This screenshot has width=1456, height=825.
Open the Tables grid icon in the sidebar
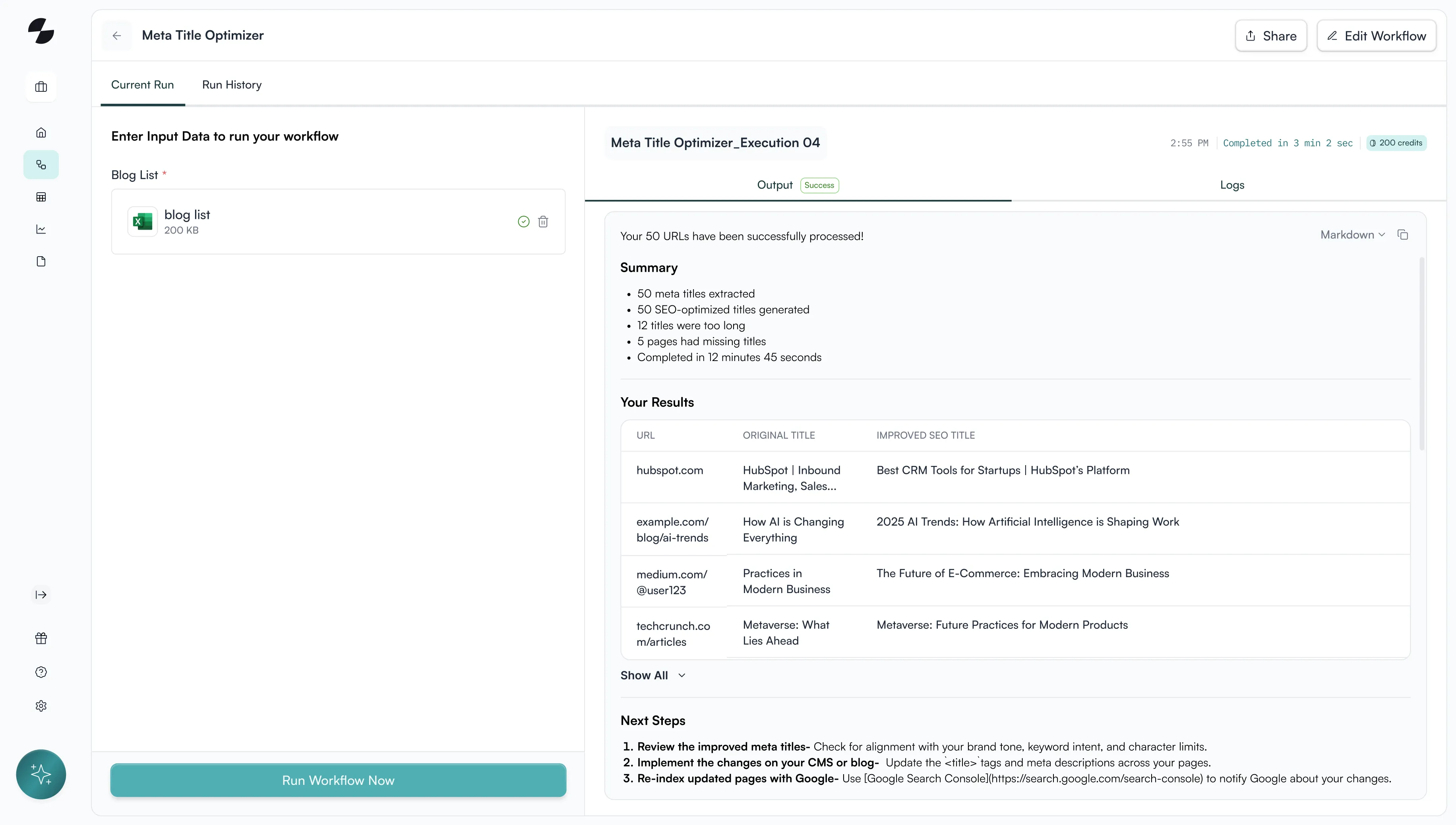[40, 197]
